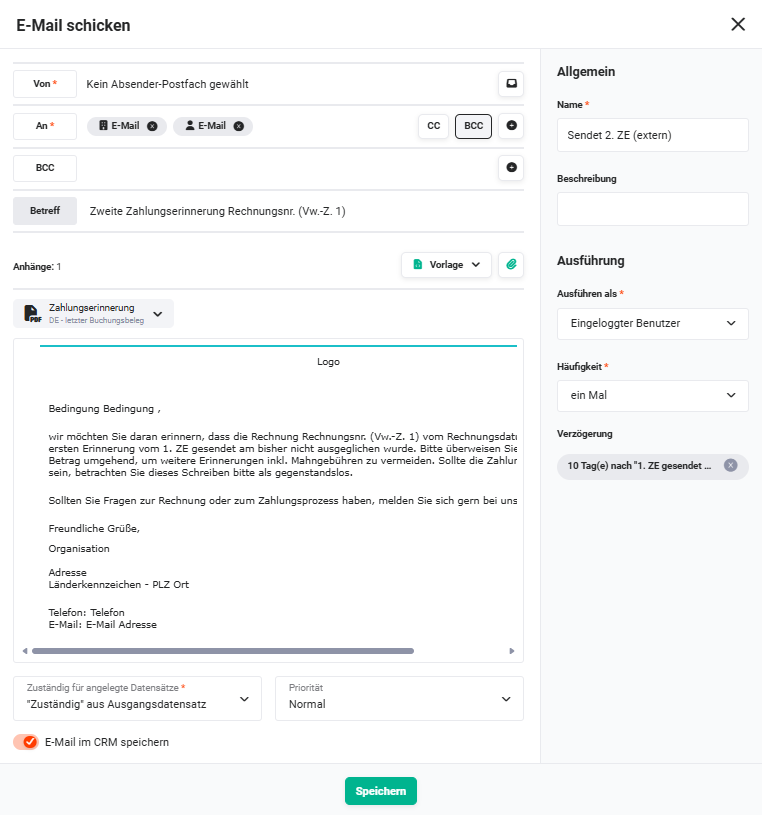Click the Organisation placeholder text
This screenshot has height=815, width=762.
tap(79, 549)
